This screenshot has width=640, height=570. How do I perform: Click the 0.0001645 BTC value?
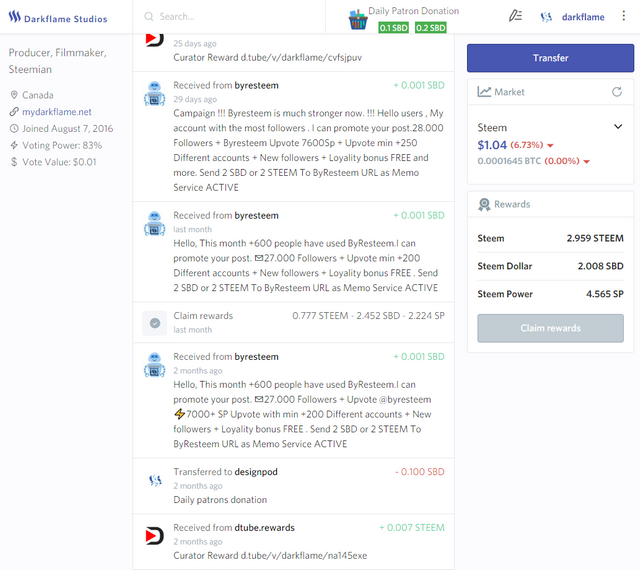click(x=509, y=161)
